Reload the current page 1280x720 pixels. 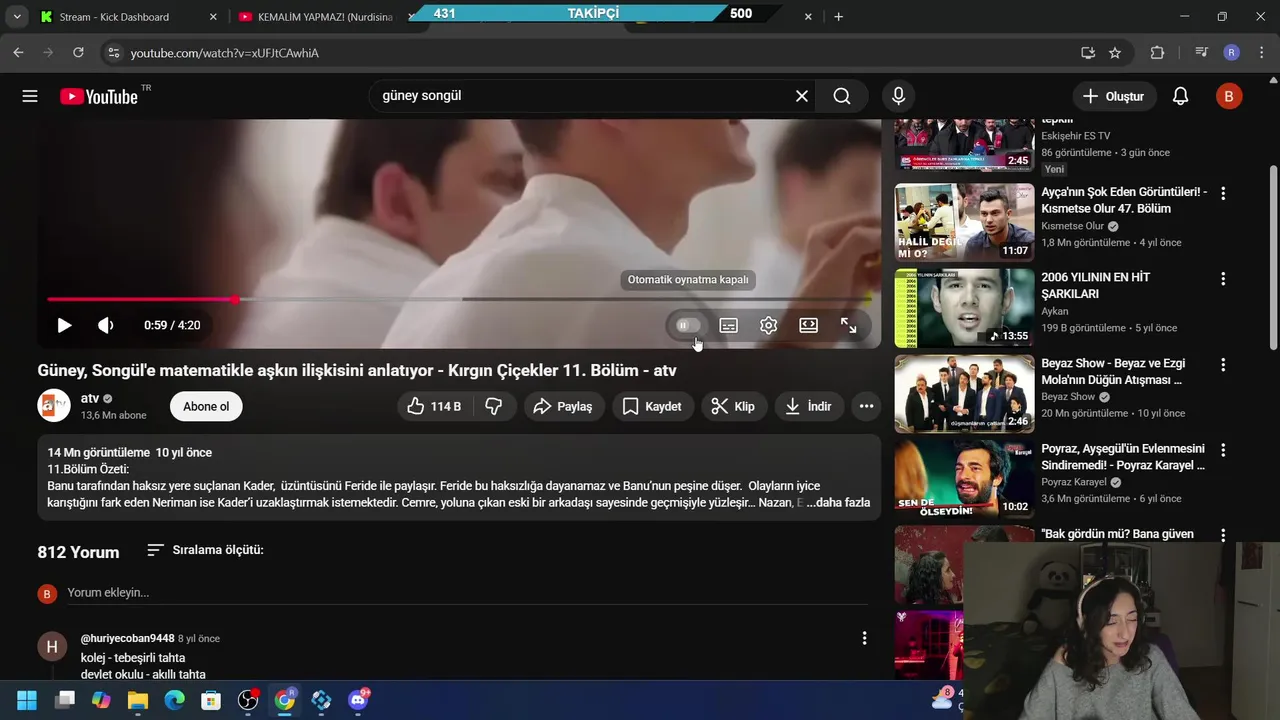(78, 53)
